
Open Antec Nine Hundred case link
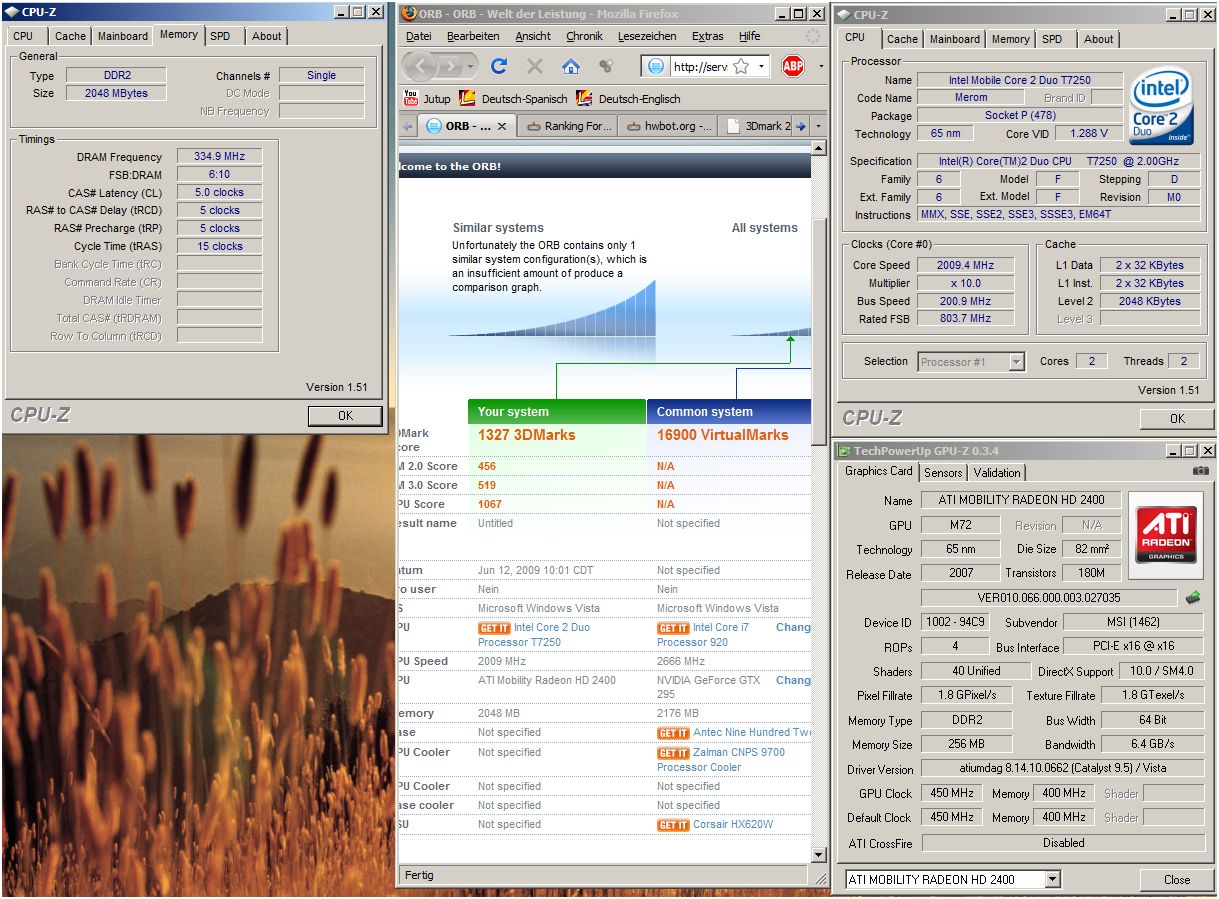(752, 733)
